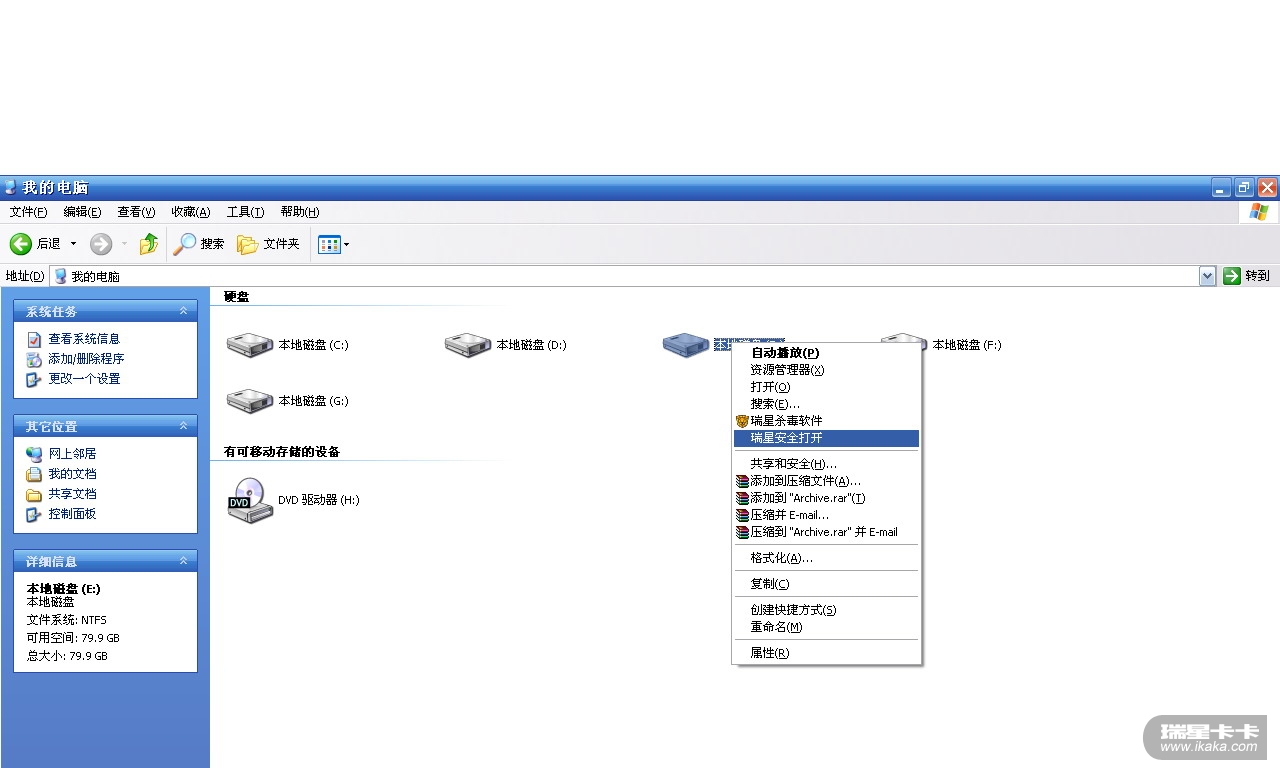Open the 收藏(A) menu

190,212
